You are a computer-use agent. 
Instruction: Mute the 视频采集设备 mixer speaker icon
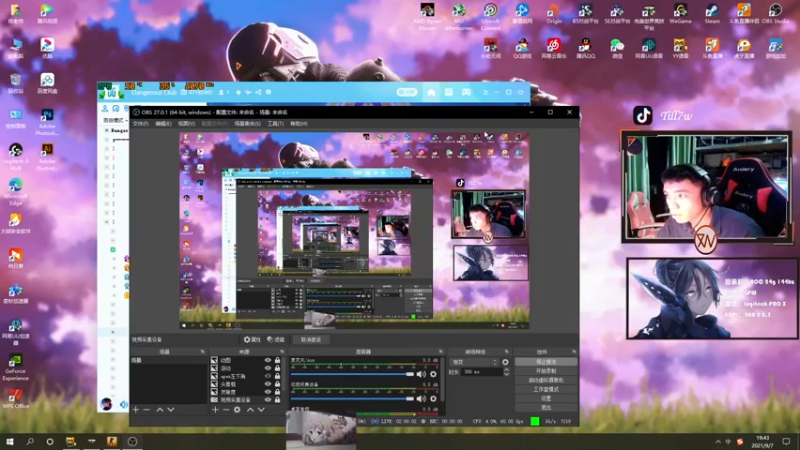[421, 398]
